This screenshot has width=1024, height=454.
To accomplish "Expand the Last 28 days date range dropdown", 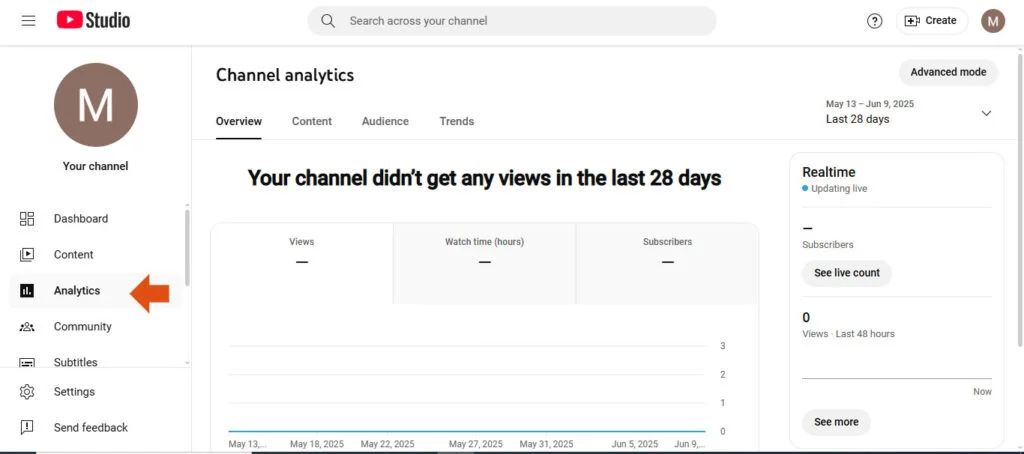I will click(x=985, y=113).
